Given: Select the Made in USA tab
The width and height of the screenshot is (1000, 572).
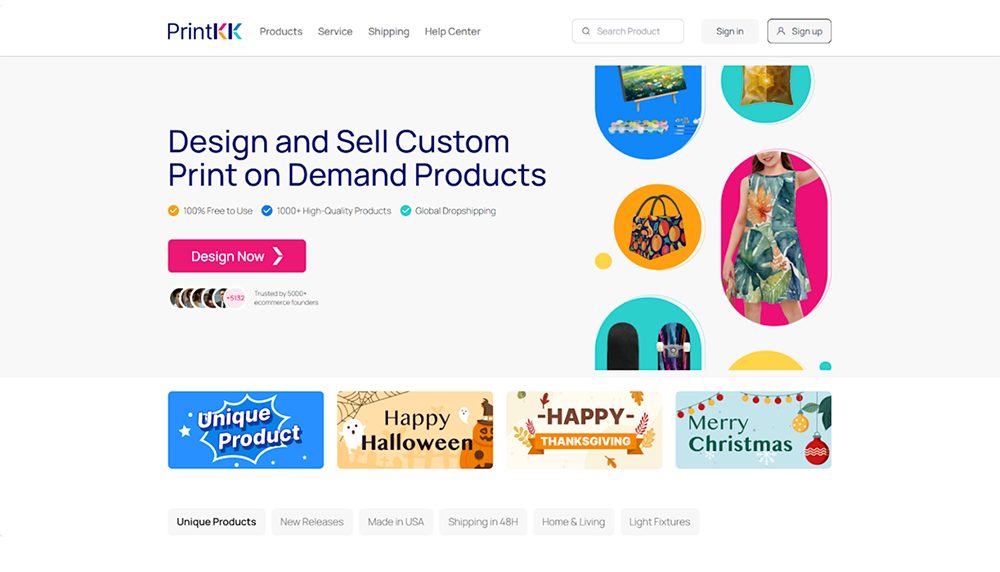Looking at the screenshot, I should click(395, 522).
